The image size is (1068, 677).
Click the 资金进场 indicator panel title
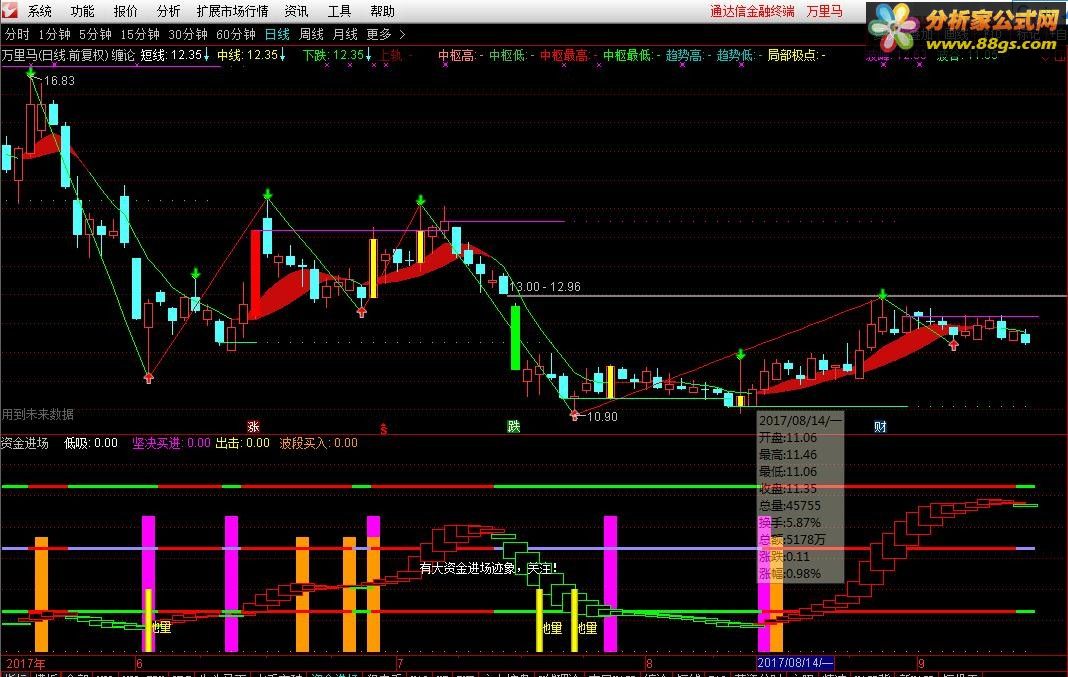(x=25, y=443)
